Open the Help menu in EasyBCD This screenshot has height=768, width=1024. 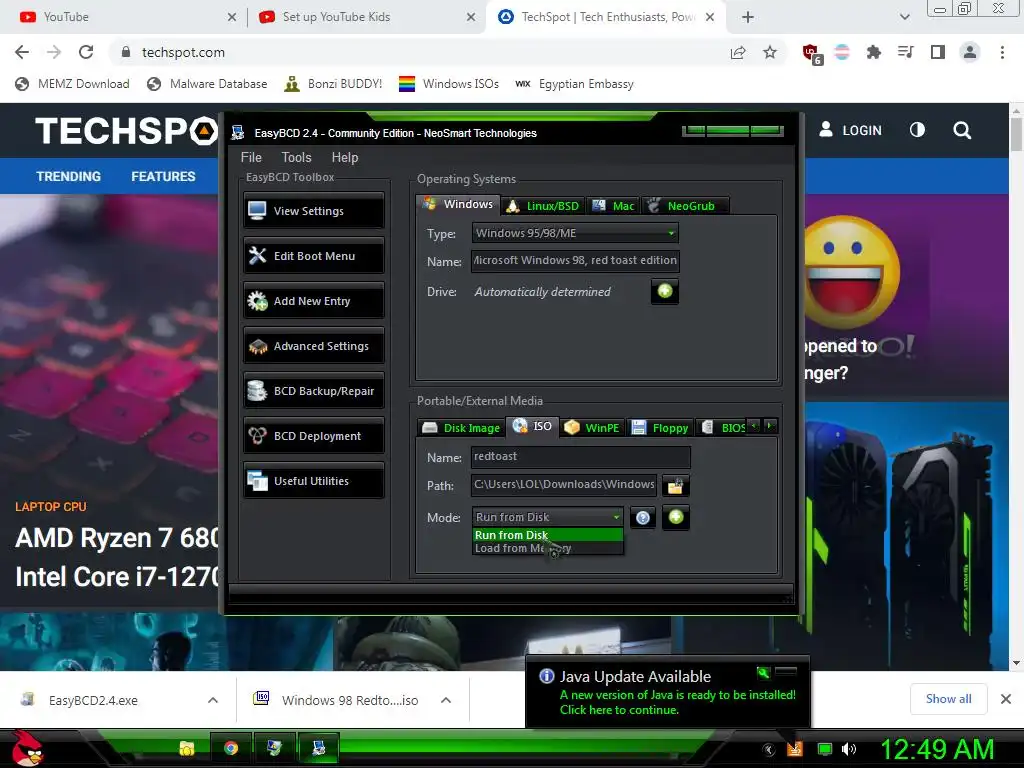point(345,157)
